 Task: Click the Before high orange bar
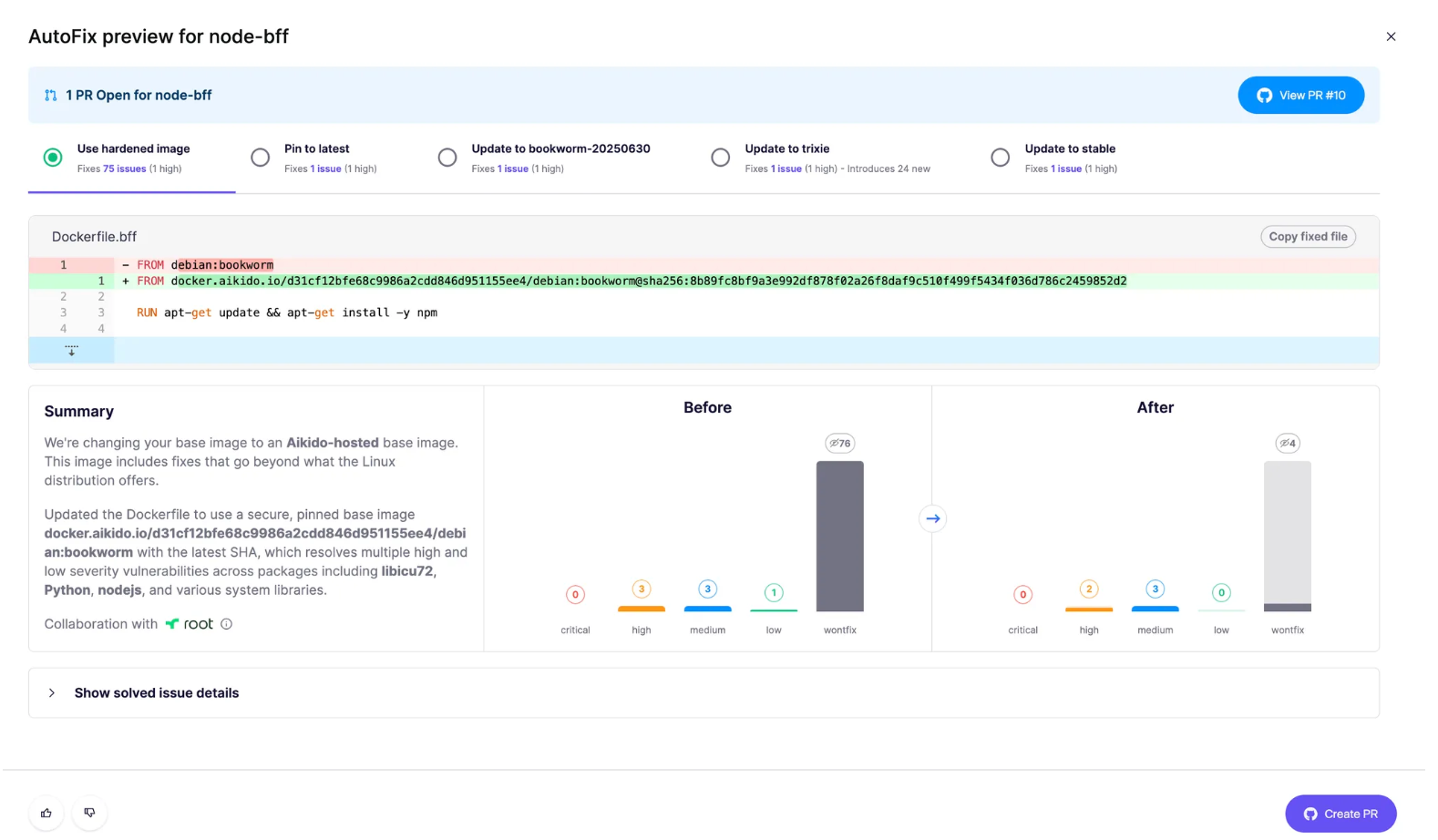click(x=642, y=609)
